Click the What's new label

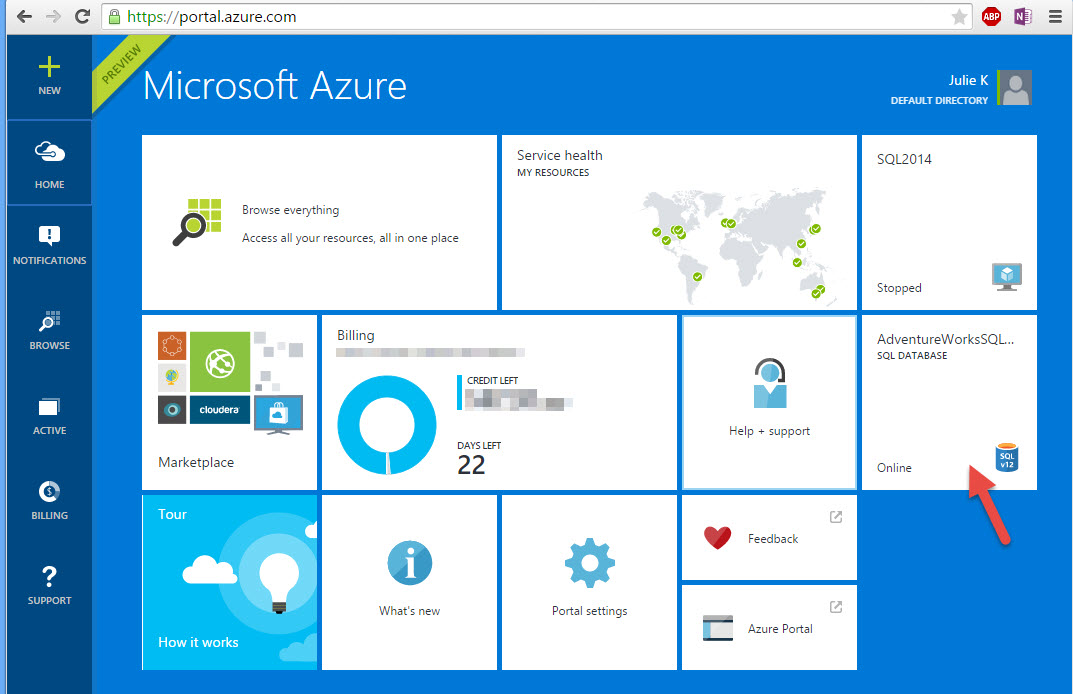409,611
